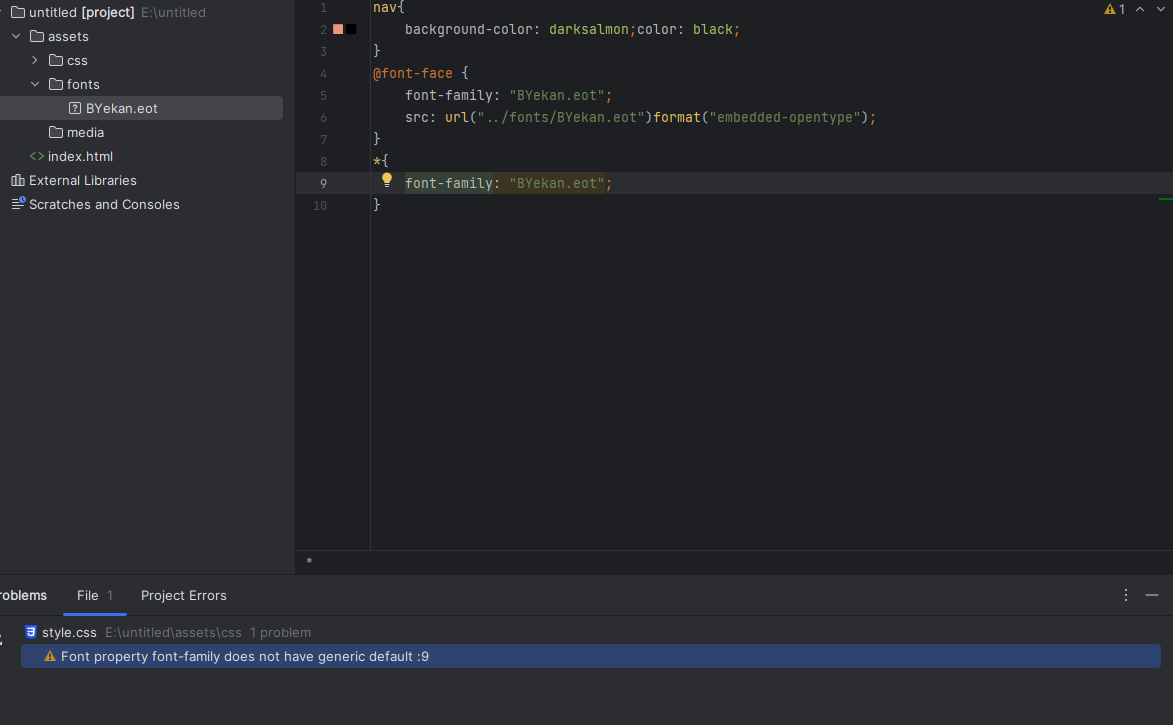Select the style.css problem file row
The width and height of the screenshot is (1173, 725).
point(591,632)
